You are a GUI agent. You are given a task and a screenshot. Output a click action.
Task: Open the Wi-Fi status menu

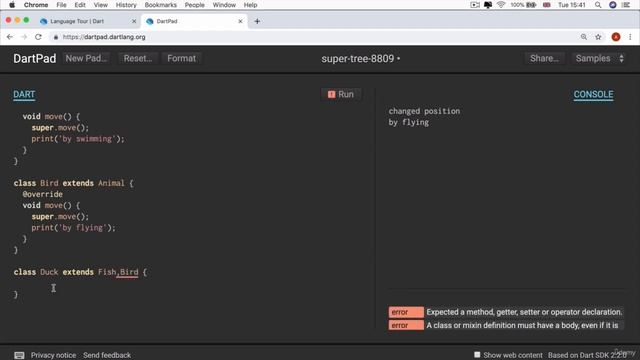[501, 5]
